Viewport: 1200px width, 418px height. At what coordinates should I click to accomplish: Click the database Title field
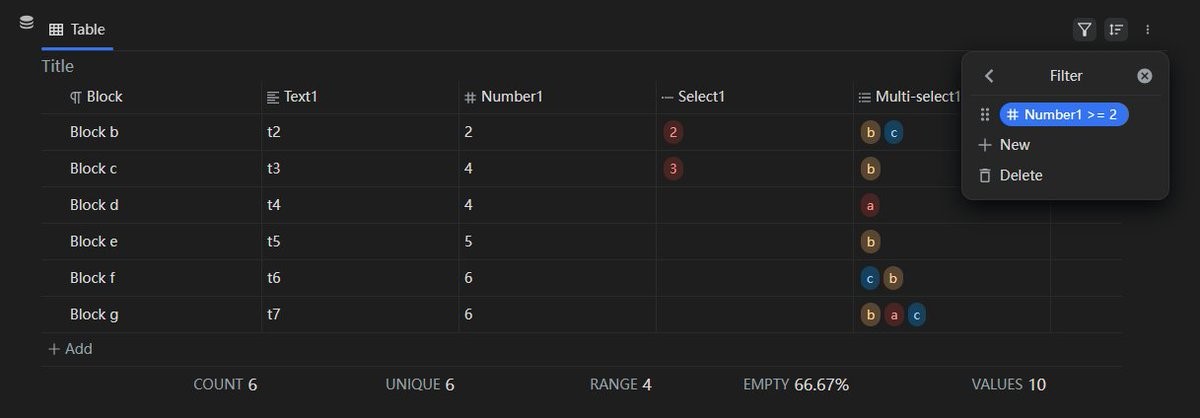(58, 66)
